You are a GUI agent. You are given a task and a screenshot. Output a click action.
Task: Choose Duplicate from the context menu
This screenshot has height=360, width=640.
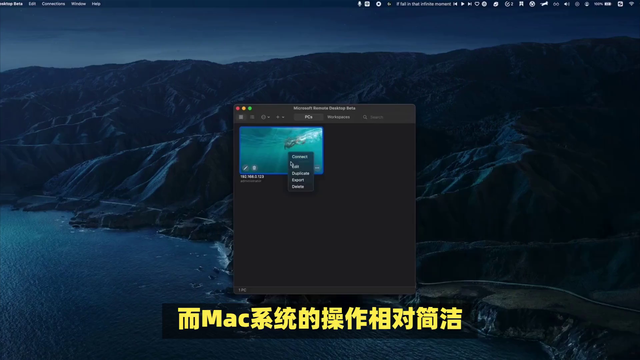(x=300, y=173)
